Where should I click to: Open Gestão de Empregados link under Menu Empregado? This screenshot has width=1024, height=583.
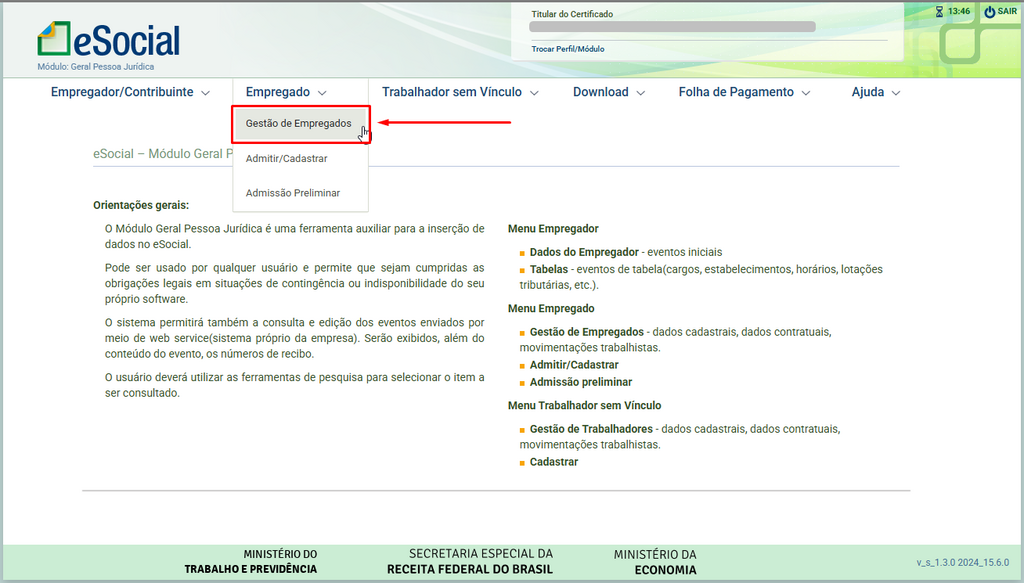tap(586, 332)
